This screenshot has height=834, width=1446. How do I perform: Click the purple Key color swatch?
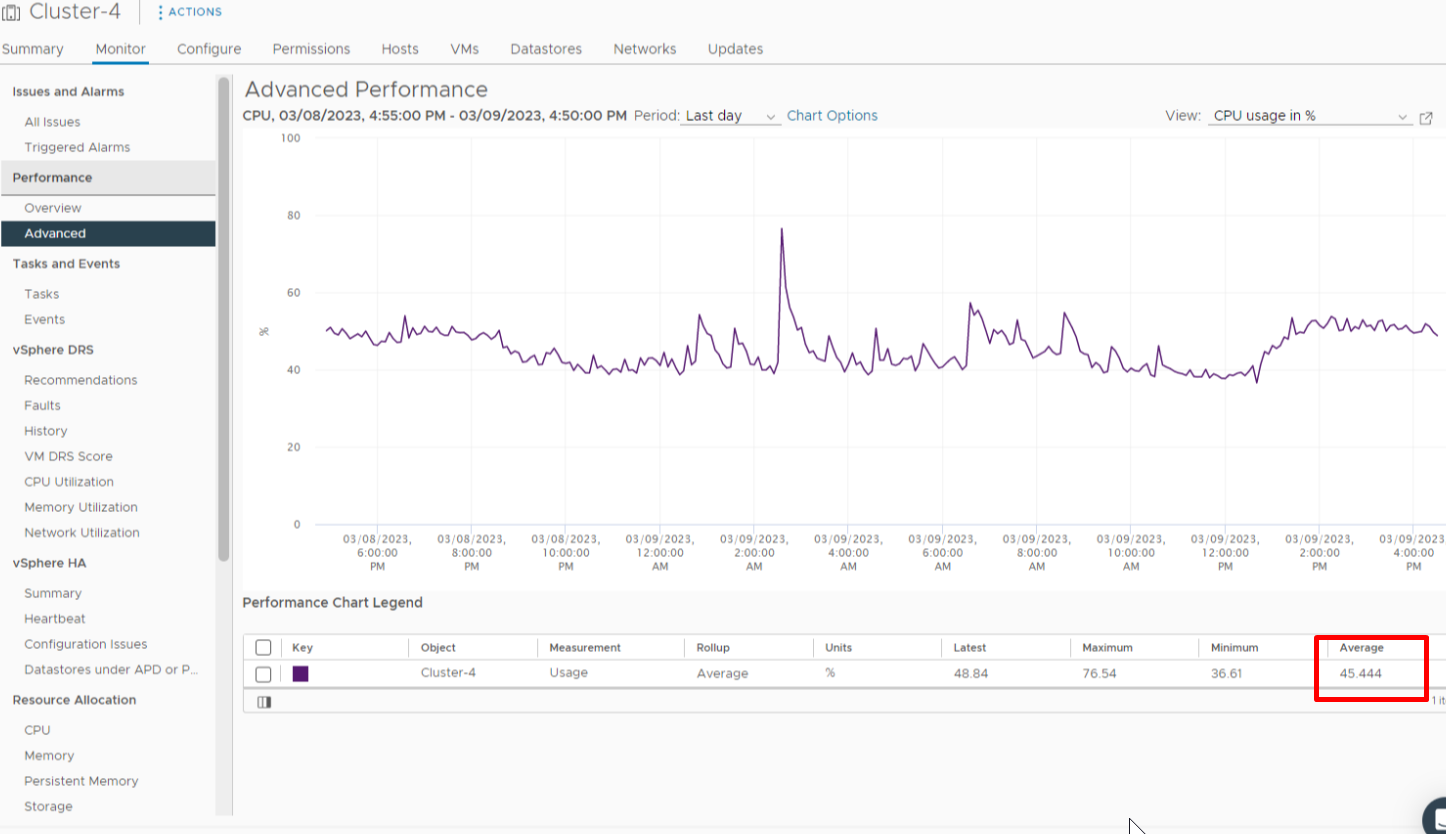[x=300, y=674]
